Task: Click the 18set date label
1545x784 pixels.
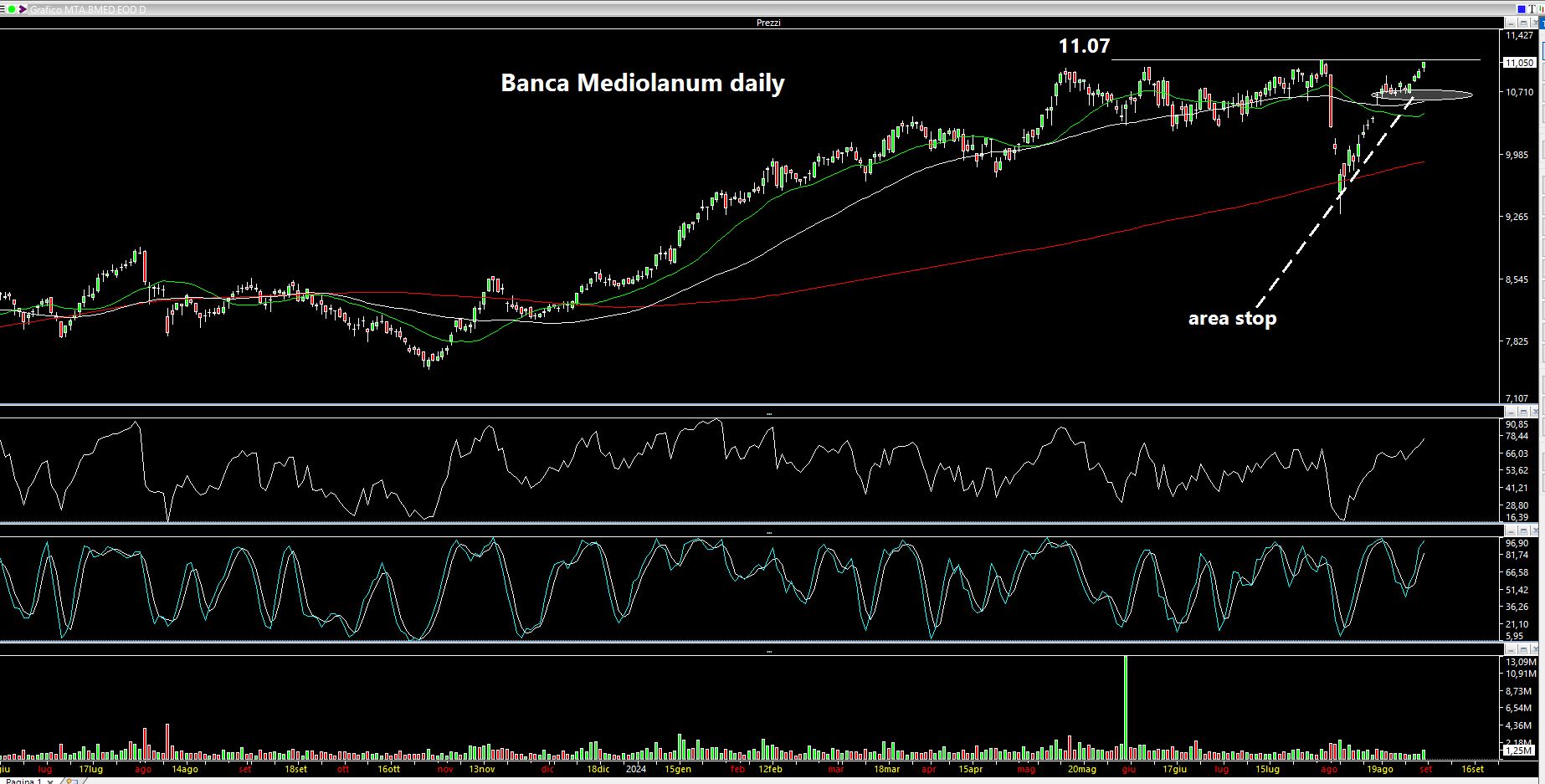Action: pos(295,769)
